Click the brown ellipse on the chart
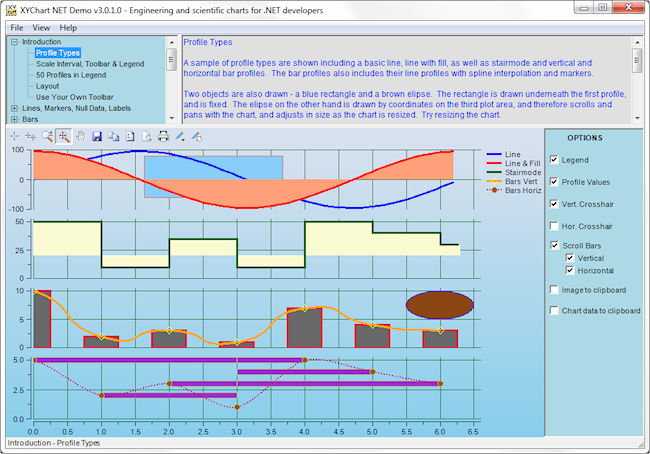The image size is (650, 454). 439,304
